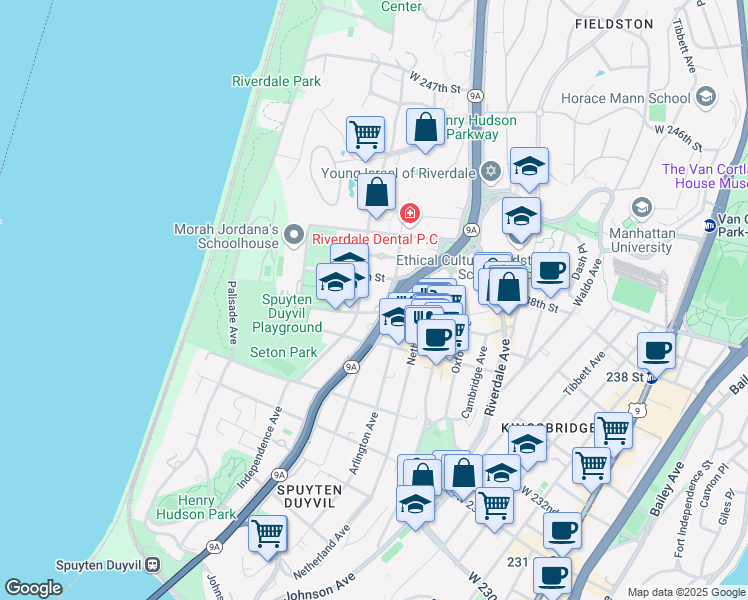Click the Tibbett Ave label near Fieldston
Viewport: 748px width, 600px height.
685,46
